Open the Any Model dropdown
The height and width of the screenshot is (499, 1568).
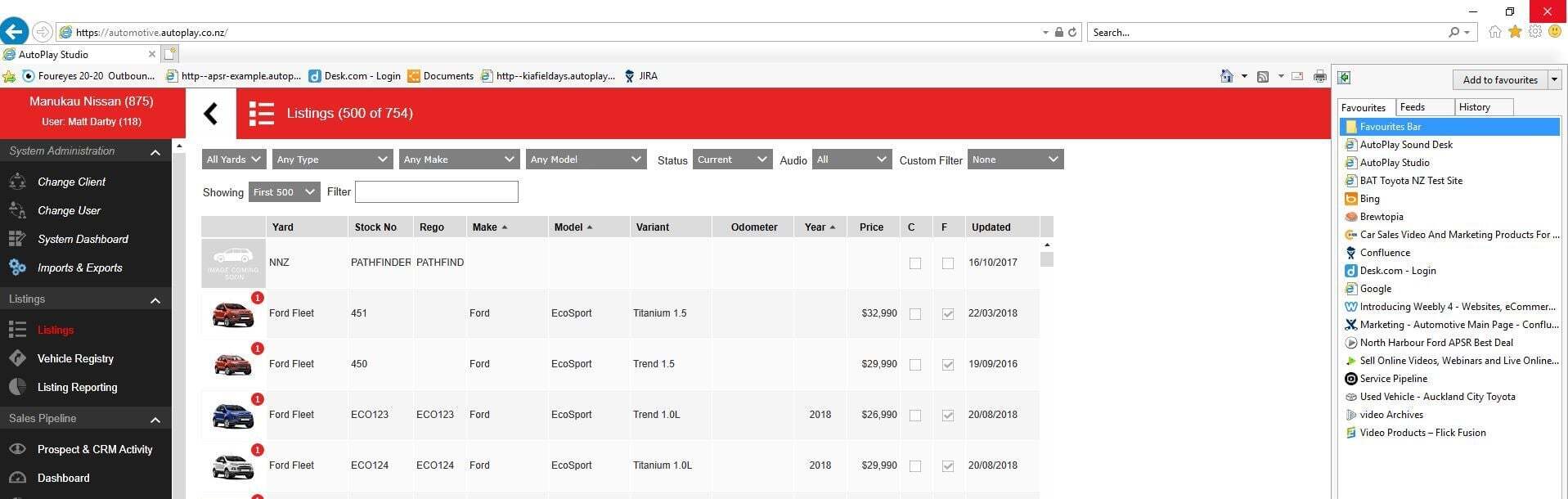586,160
